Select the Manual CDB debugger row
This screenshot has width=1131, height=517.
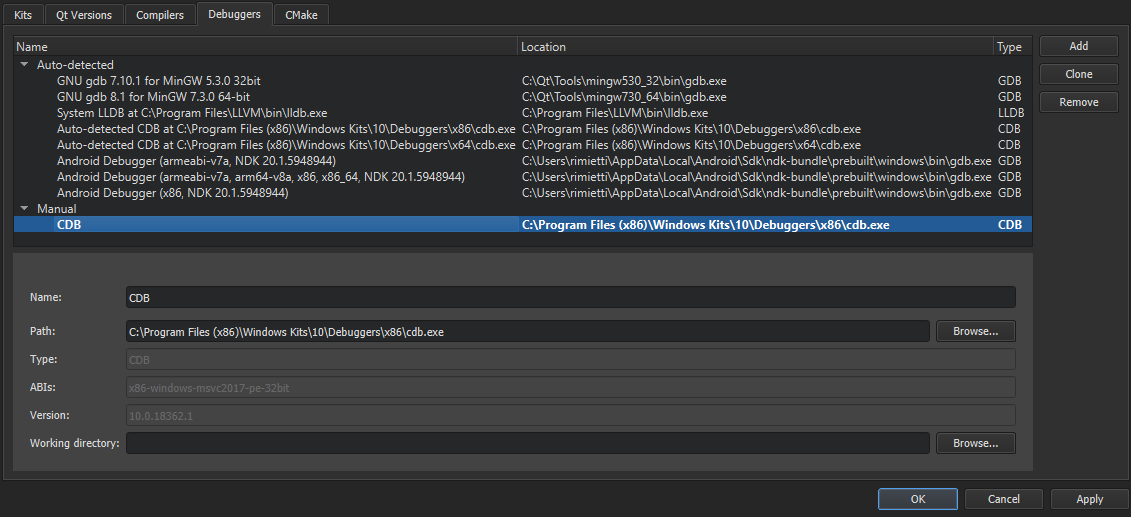point(69,225)
